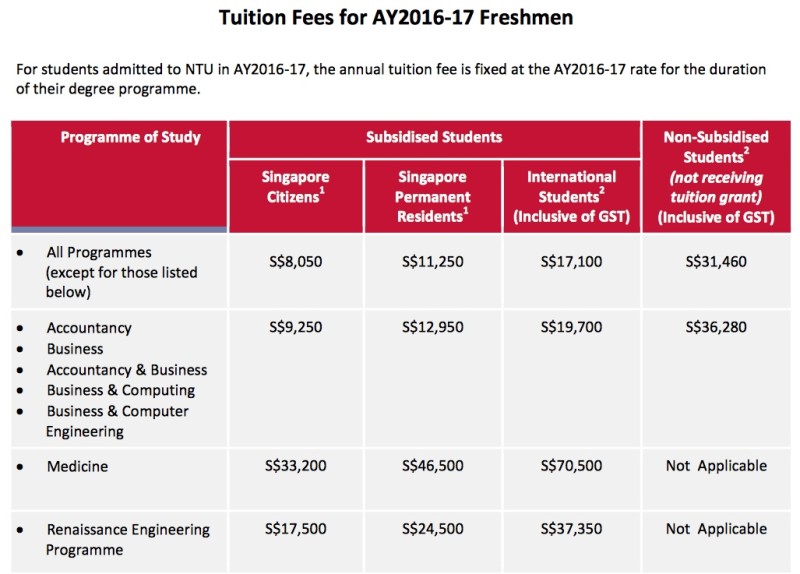Click "Not Applicable" in the Medicine row
This screenshot has width=800, height=574.
tap(719, 466)
